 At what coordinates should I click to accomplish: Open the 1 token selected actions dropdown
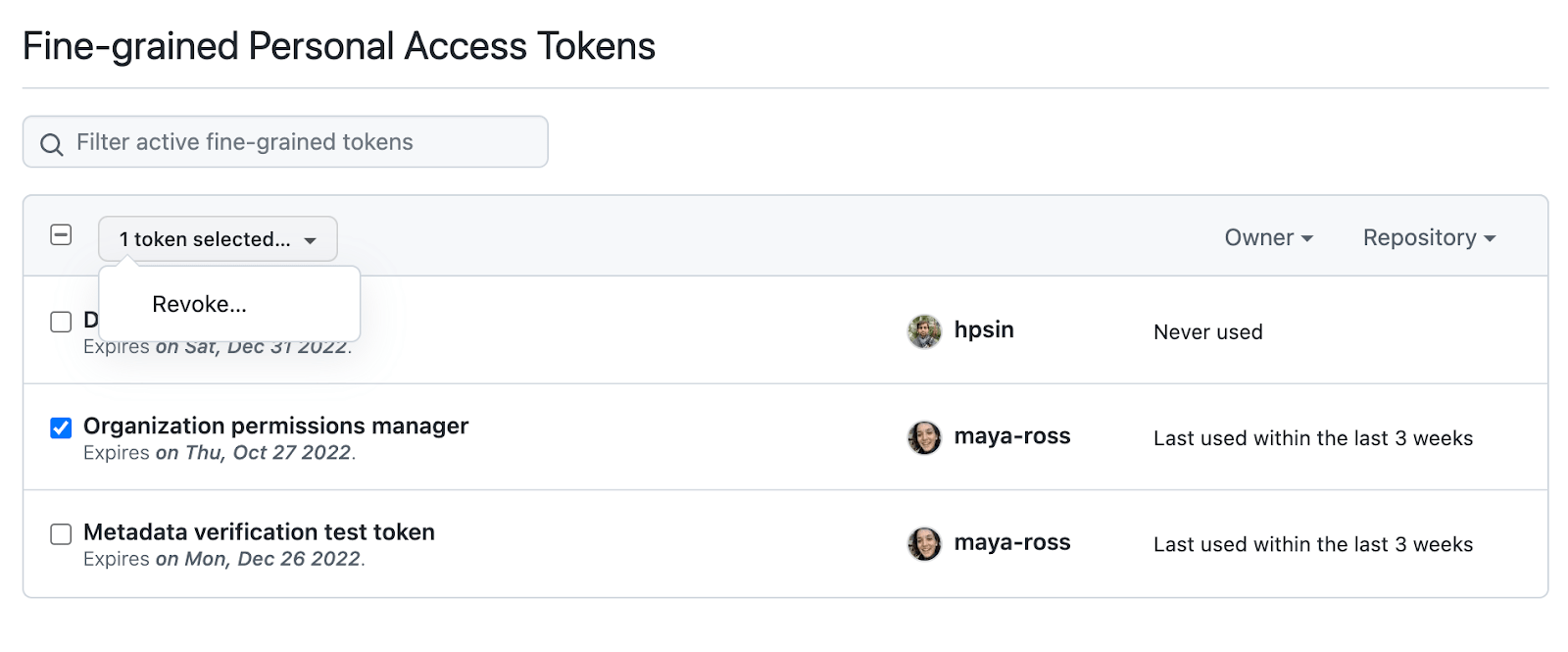(x=218, y=238)
